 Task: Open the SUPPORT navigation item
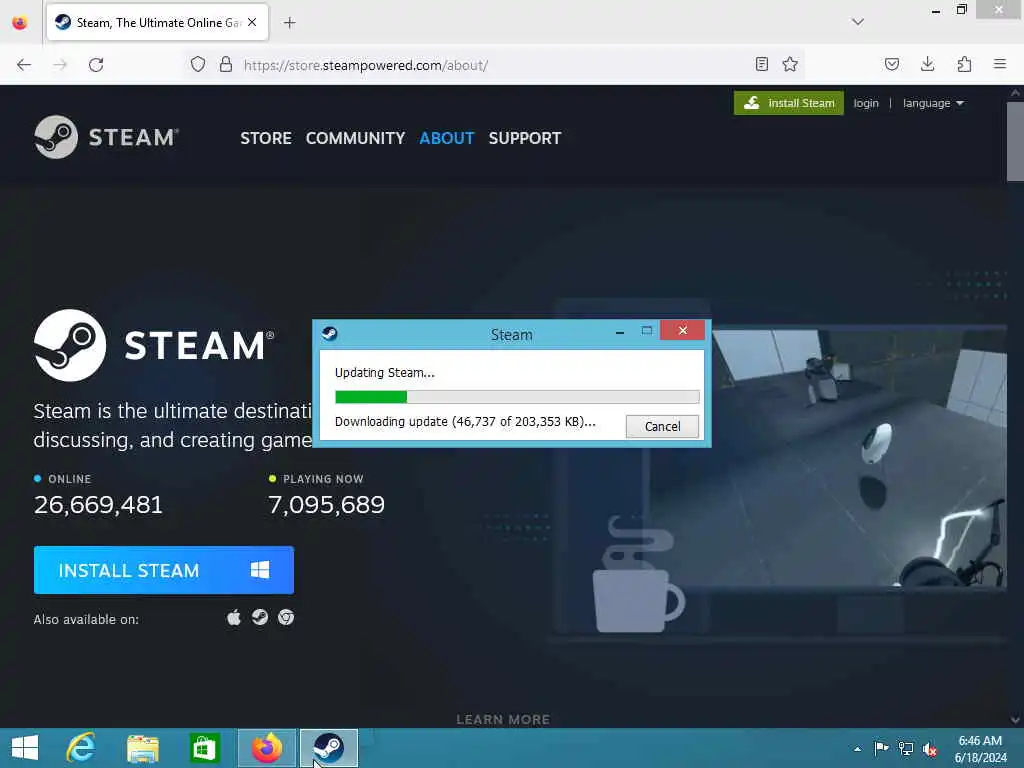click(x=525, y=138)
